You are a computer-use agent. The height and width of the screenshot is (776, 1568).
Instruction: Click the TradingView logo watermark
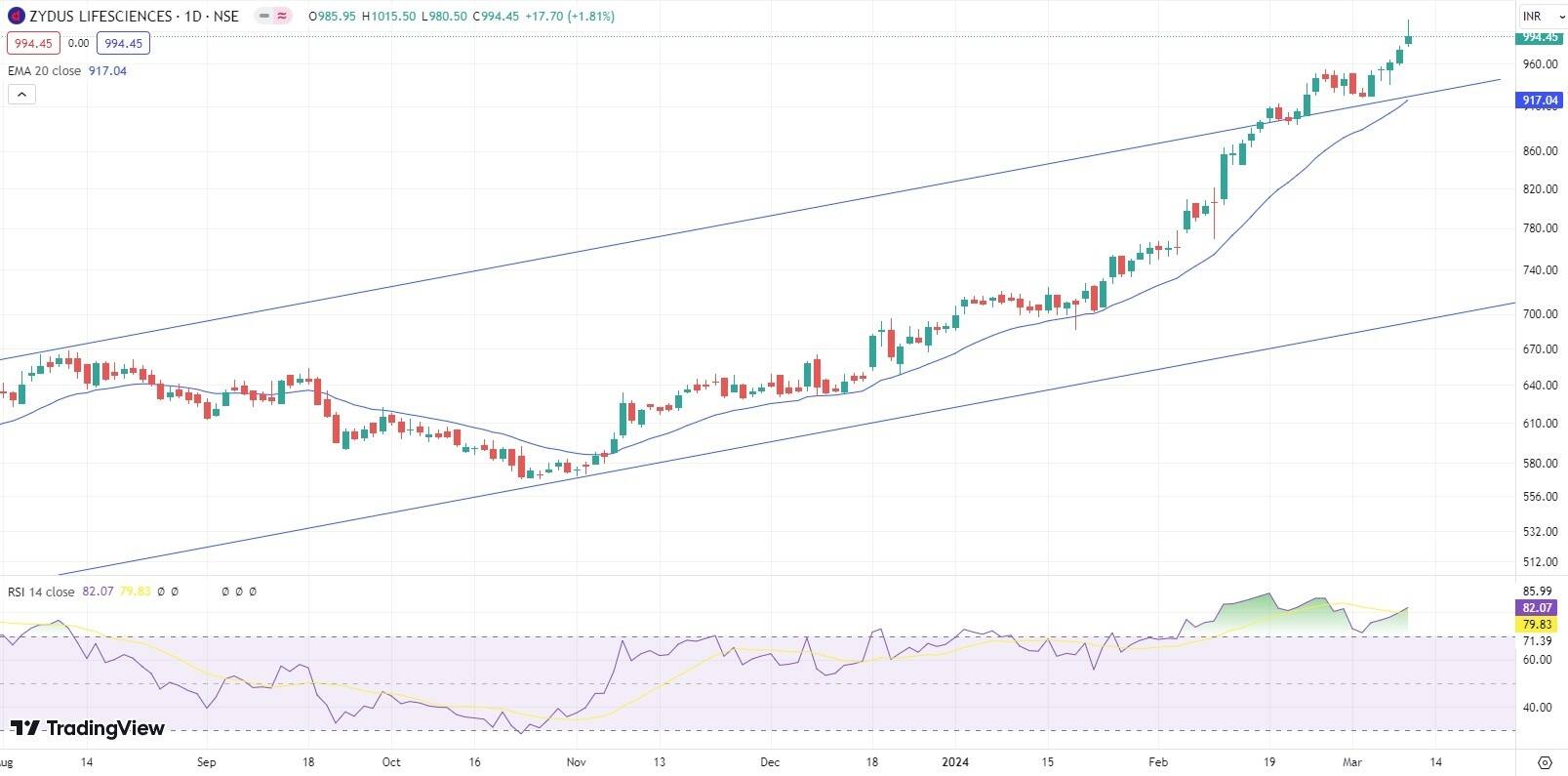coord(88,728)
